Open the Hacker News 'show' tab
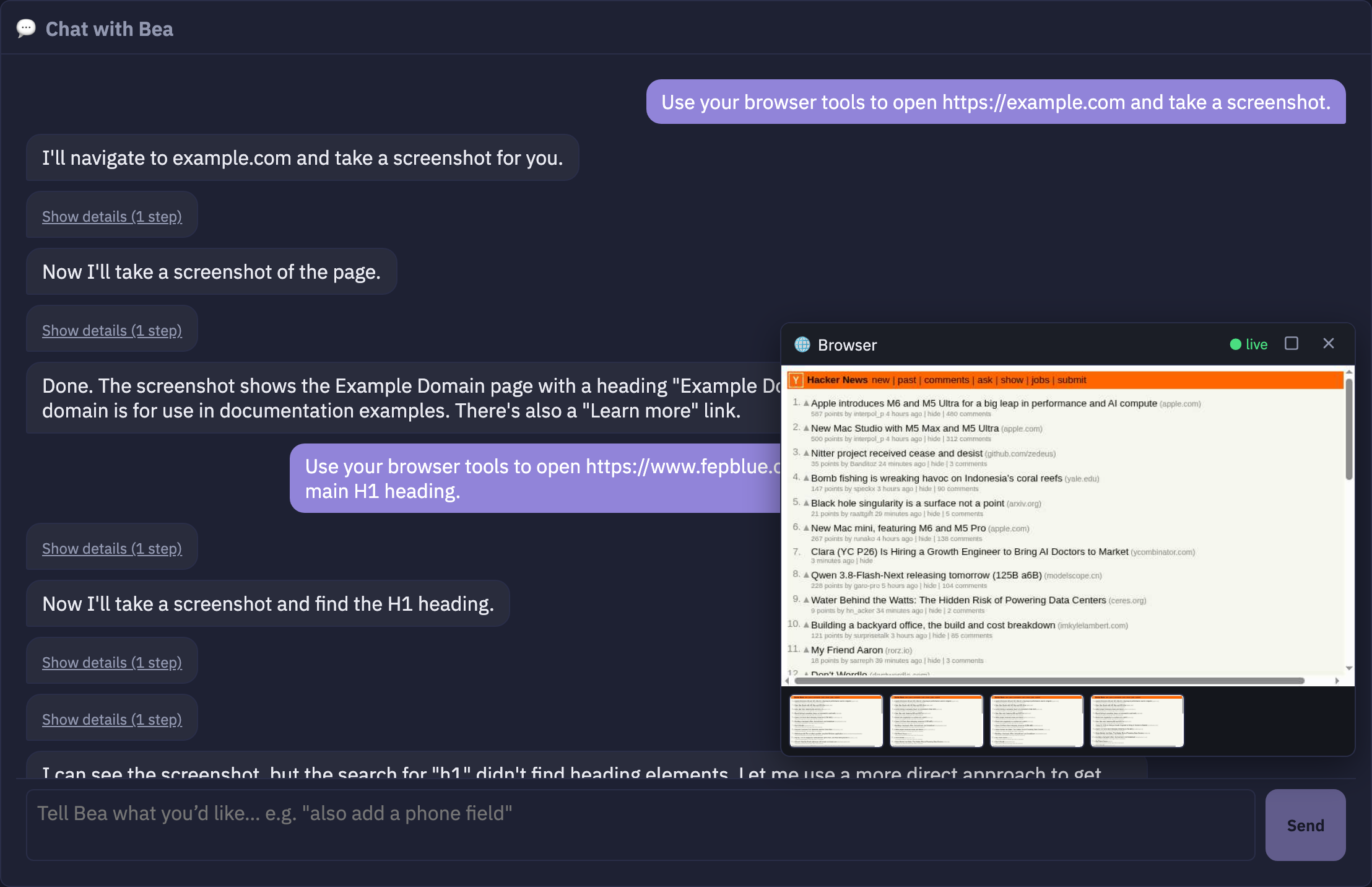 (x=1012, y=380)
